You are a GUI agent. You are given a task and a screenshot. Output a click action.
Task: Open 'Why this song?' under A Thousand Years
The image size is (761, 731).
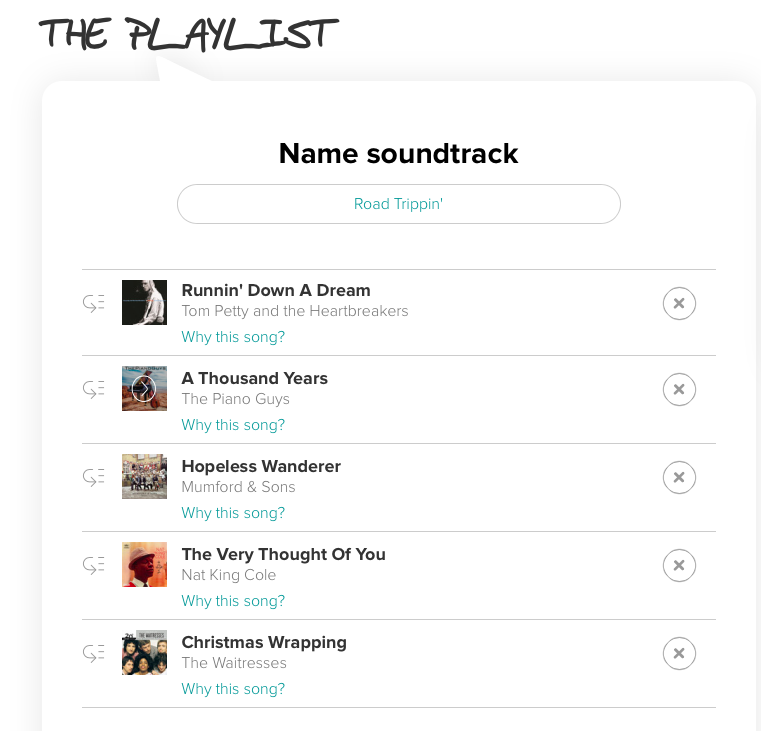point(233,425)
